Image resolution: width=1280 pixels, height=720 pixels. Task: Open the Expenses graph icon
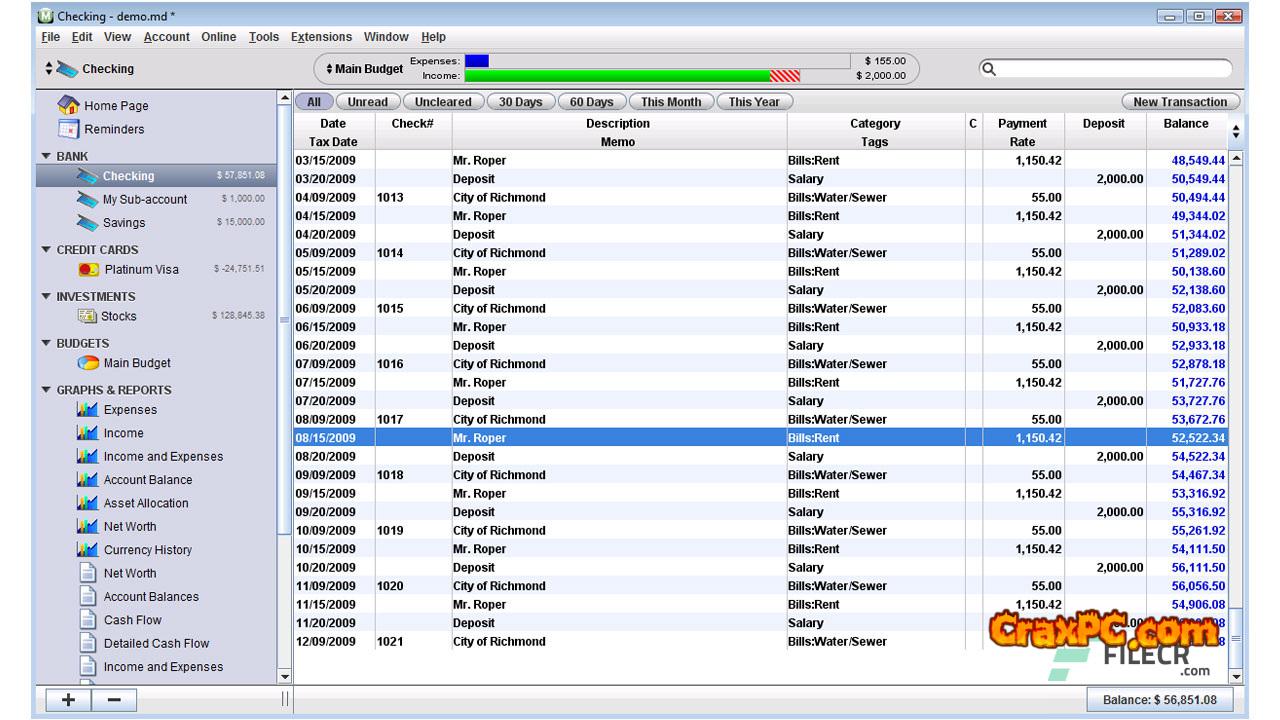(87, 410)
